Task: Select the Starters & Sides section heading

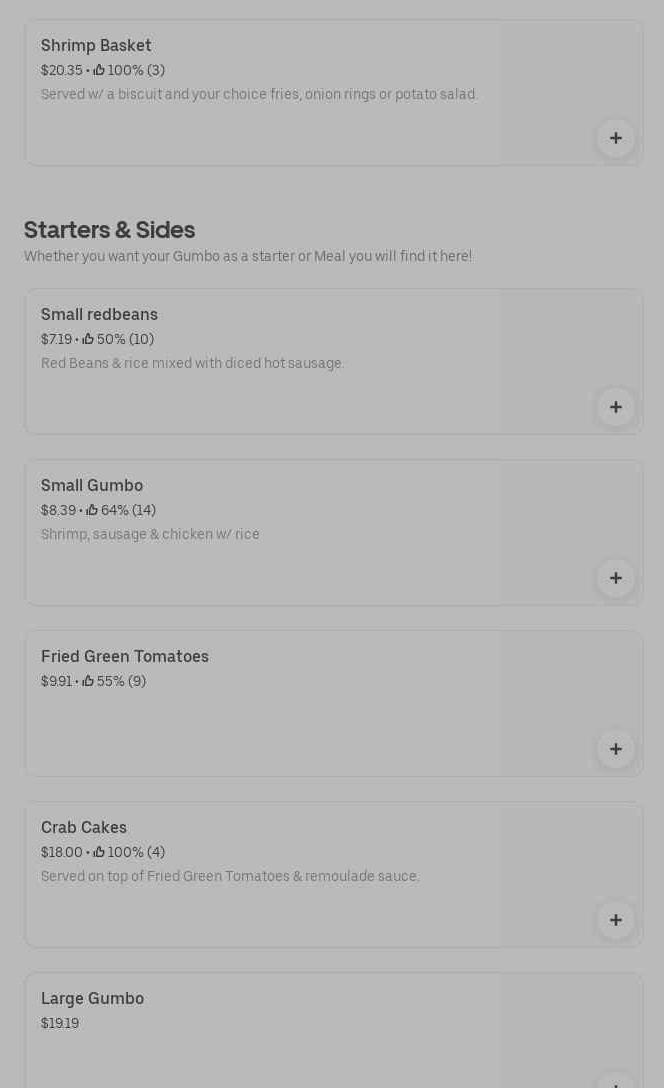Action: tap(110, 230)
